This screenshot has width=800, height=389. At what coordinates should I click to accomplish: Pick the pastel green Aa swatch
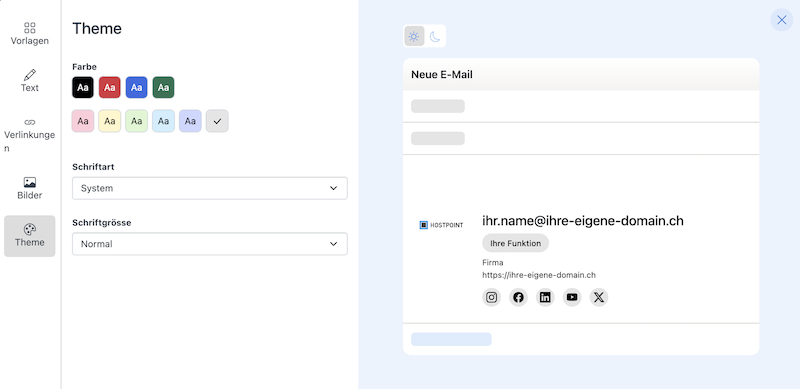point(136,121)
